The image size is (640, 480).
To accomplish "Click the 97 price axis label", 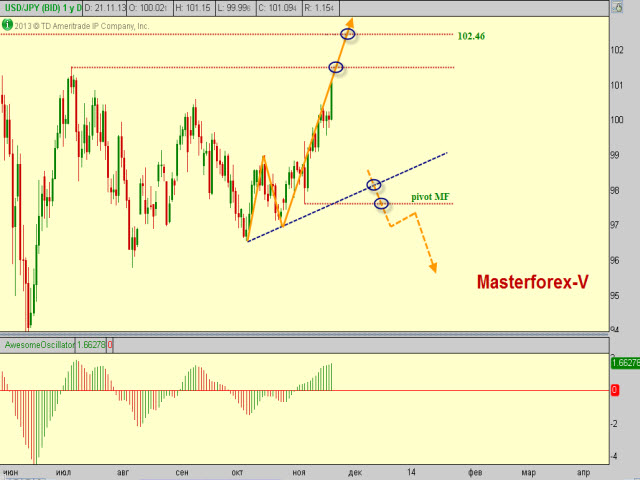I will point(614,225).
